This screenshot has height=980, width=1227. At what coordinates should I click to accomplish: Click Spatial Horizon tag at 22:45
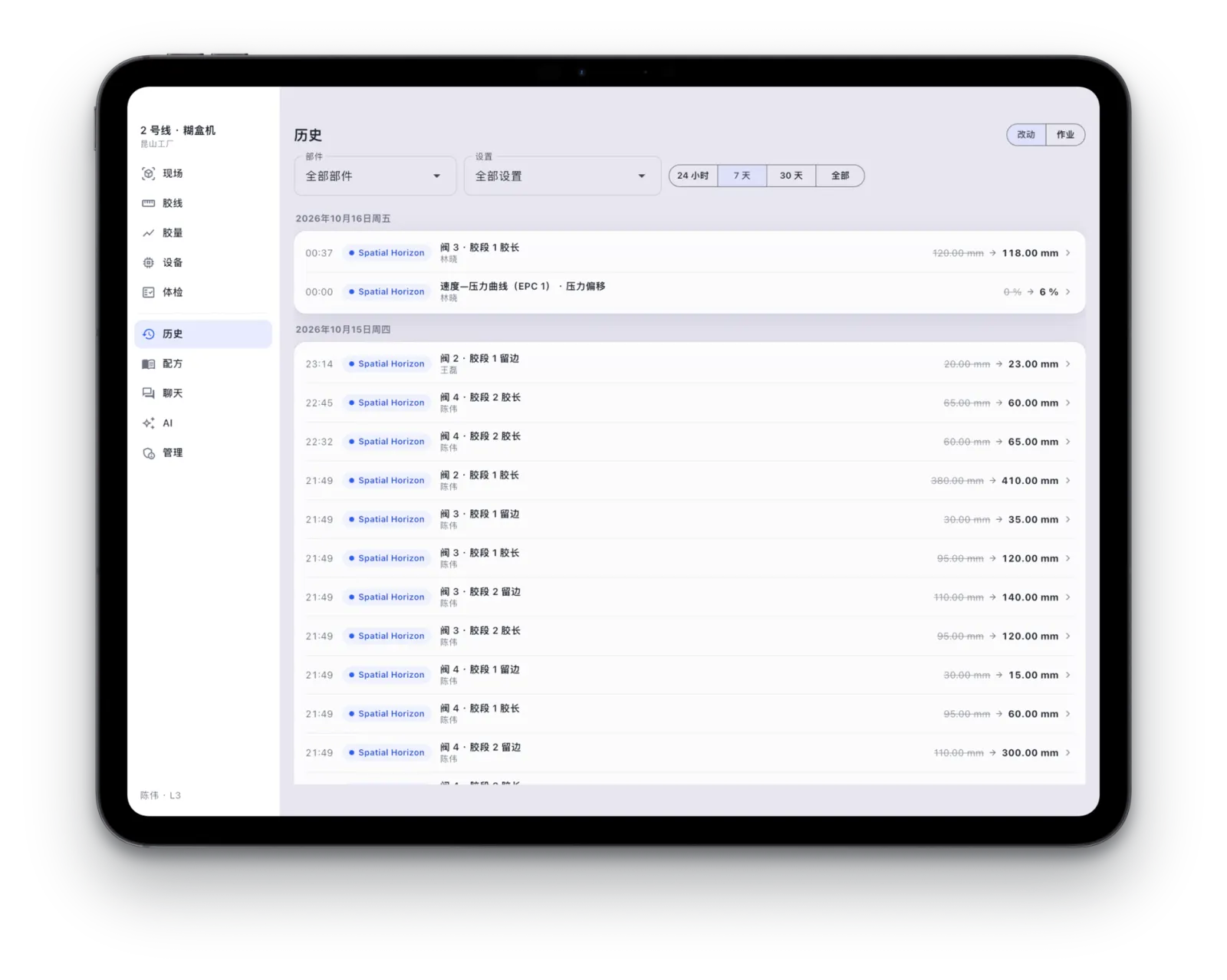click(x=387, y=403)
